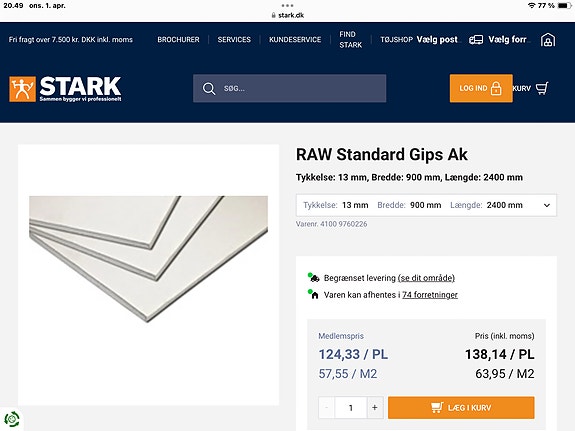Add product with LÆG I KURV button

pyautogui.click(x=461, y=408)
